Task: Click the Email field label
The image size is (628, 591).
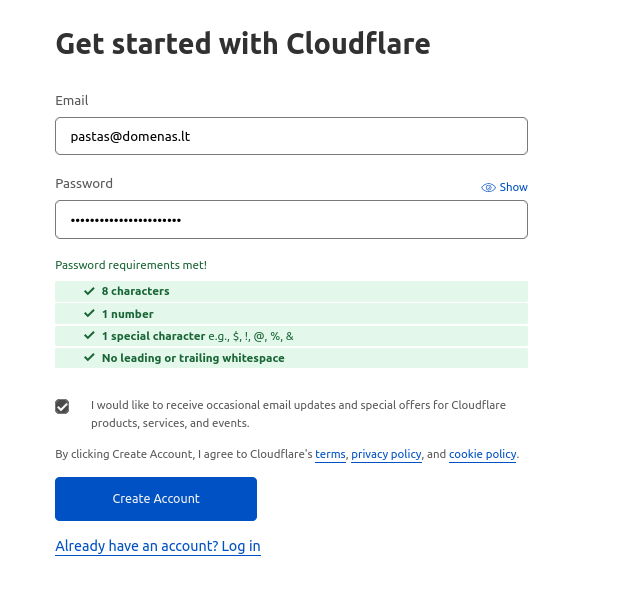Action: click(72, 101)
